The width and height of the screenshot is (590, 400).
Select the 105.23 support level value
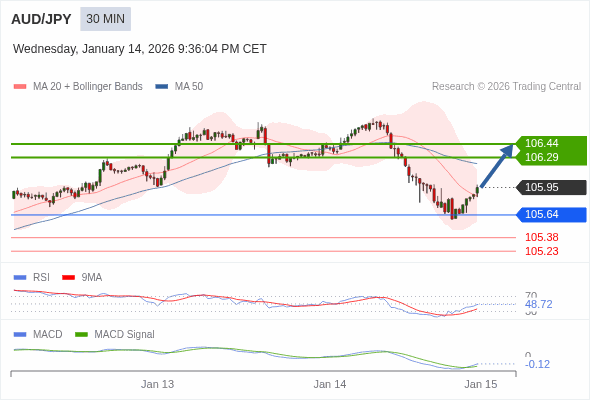click(x=541, y=251)
